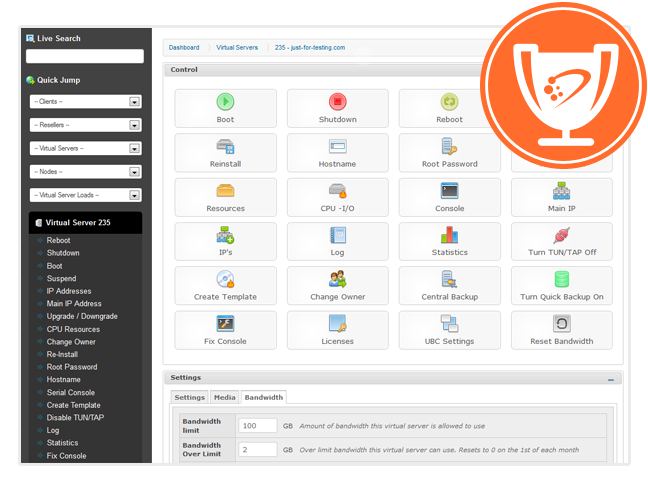Open the Statistics chart icon
The image size is (648, 480).
click(449, 235)
